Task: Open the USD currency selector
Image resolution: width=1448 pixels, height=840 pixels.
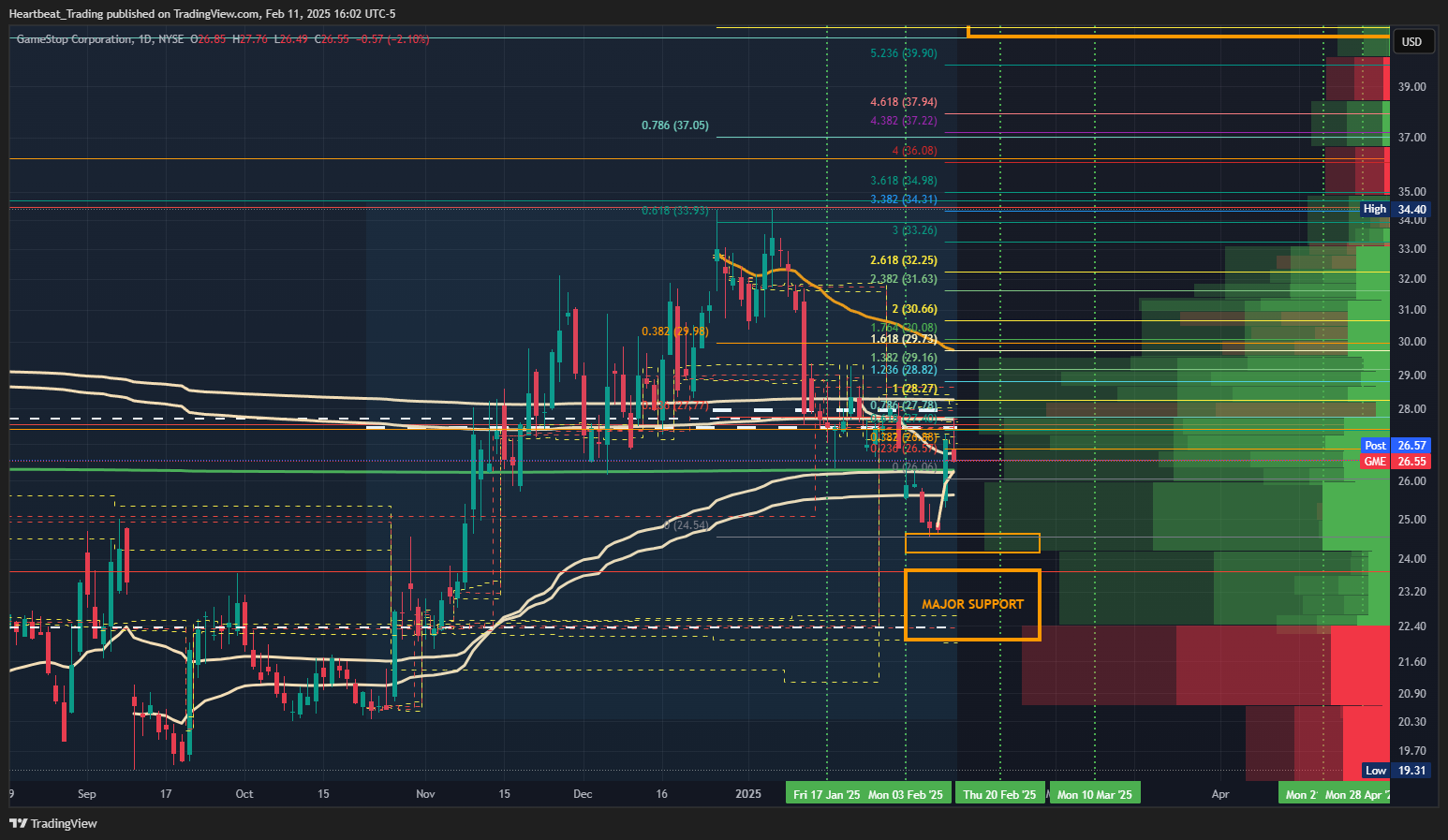Action: coord(1411,41)
